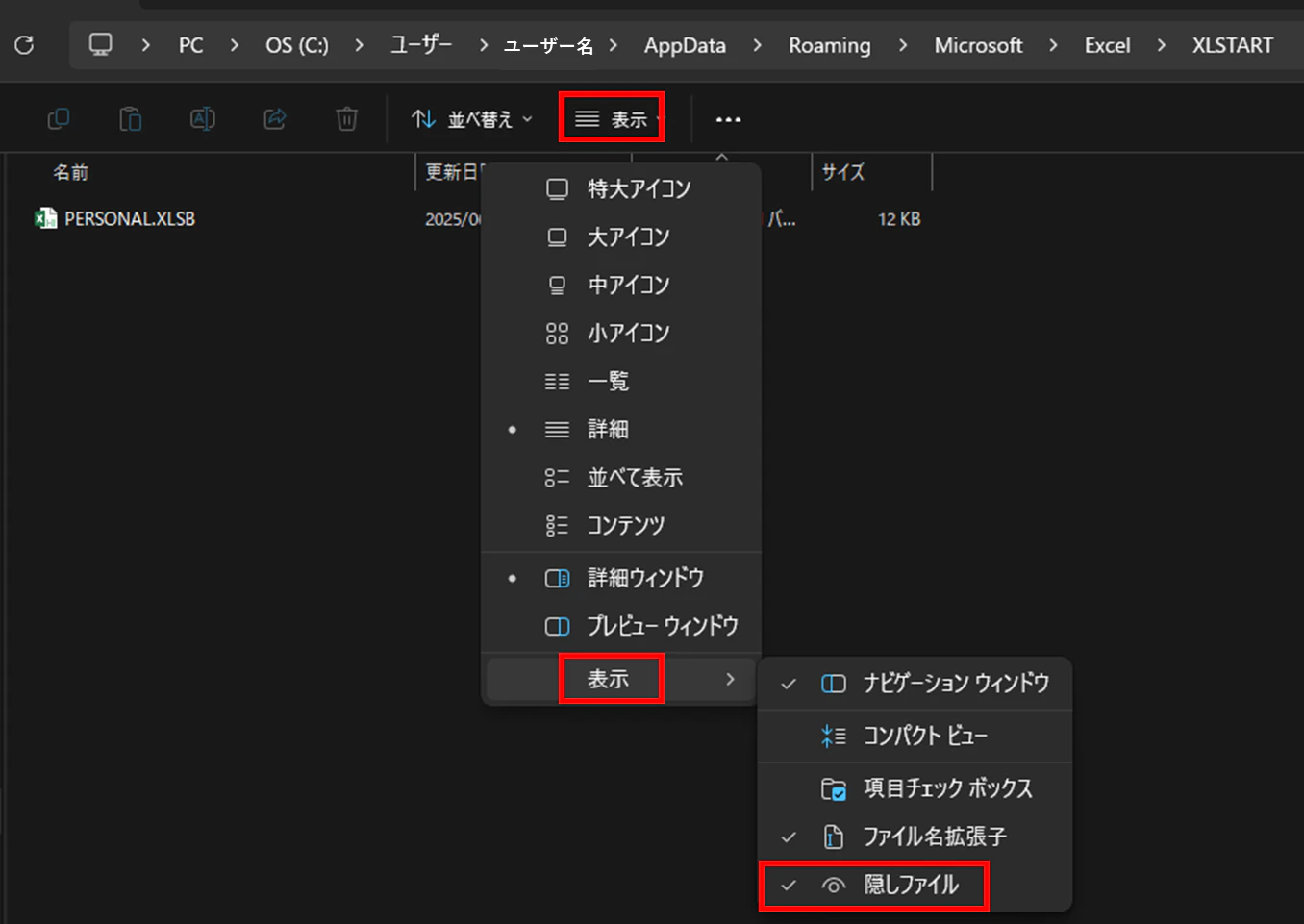1304x924 pixels.
Task: Toggle ファイル名拡張子 file extensions option
Action: (x=914, y=837)
